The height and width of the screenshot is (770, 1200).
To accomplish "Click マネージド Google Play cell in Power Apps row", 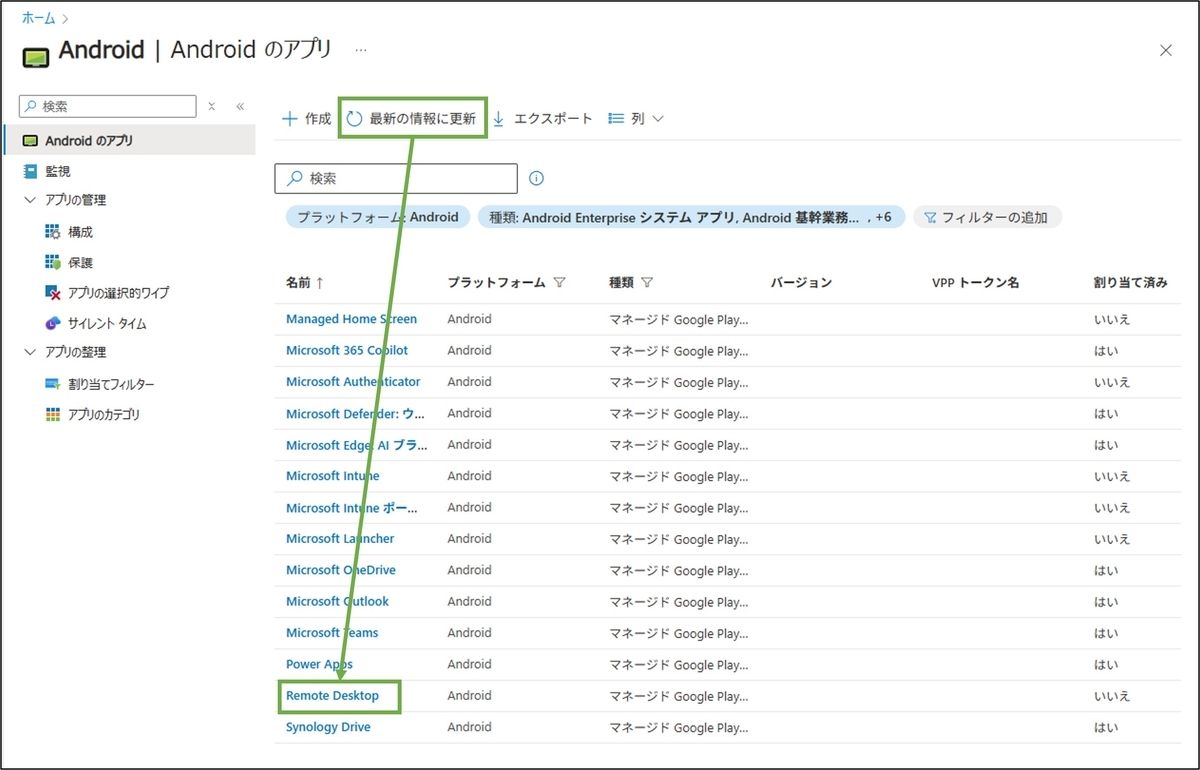I will pyautogui.click(x=678, y=665).
